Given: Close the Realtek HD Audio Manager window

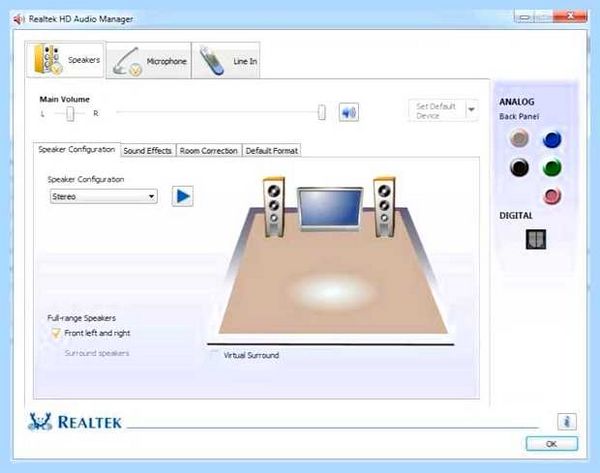Looking at the screenshot, I should 570,16.
